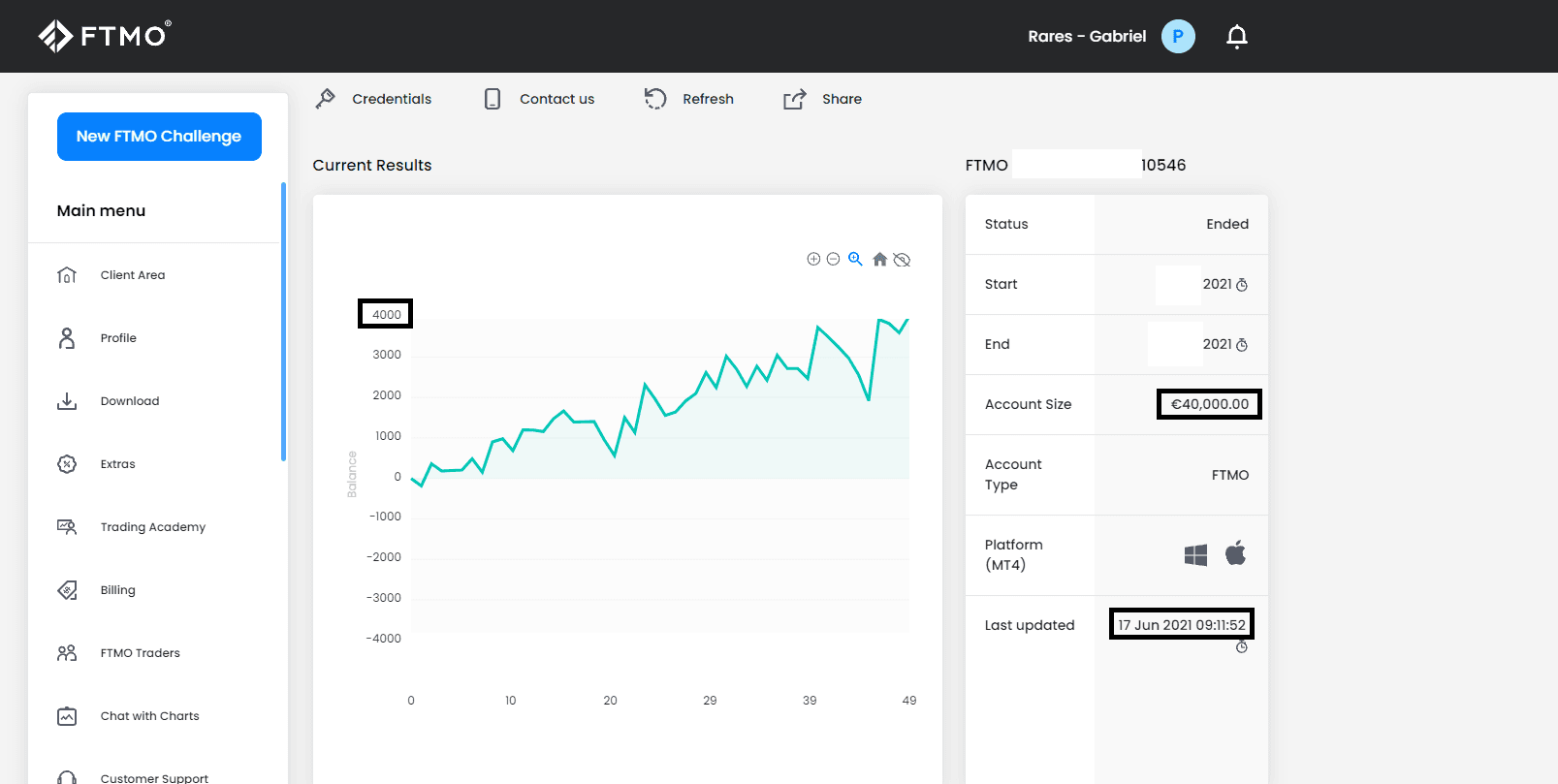Open Extras menu item
1558x784 pixels.
[x=118, y=464]
